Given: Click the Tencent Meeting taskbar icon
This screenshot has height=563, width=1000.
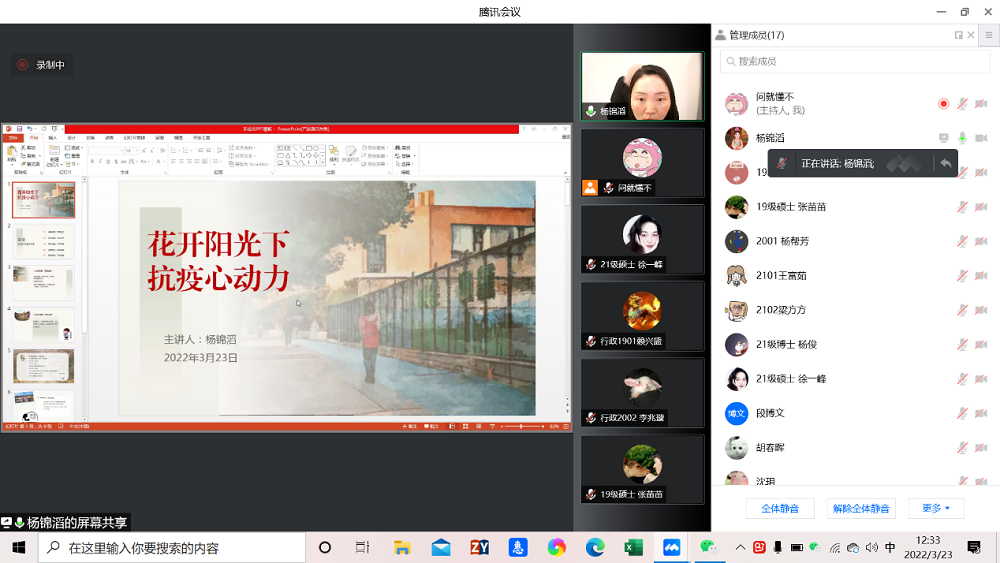Looking at the screenshot, I should tap(672, 547).
